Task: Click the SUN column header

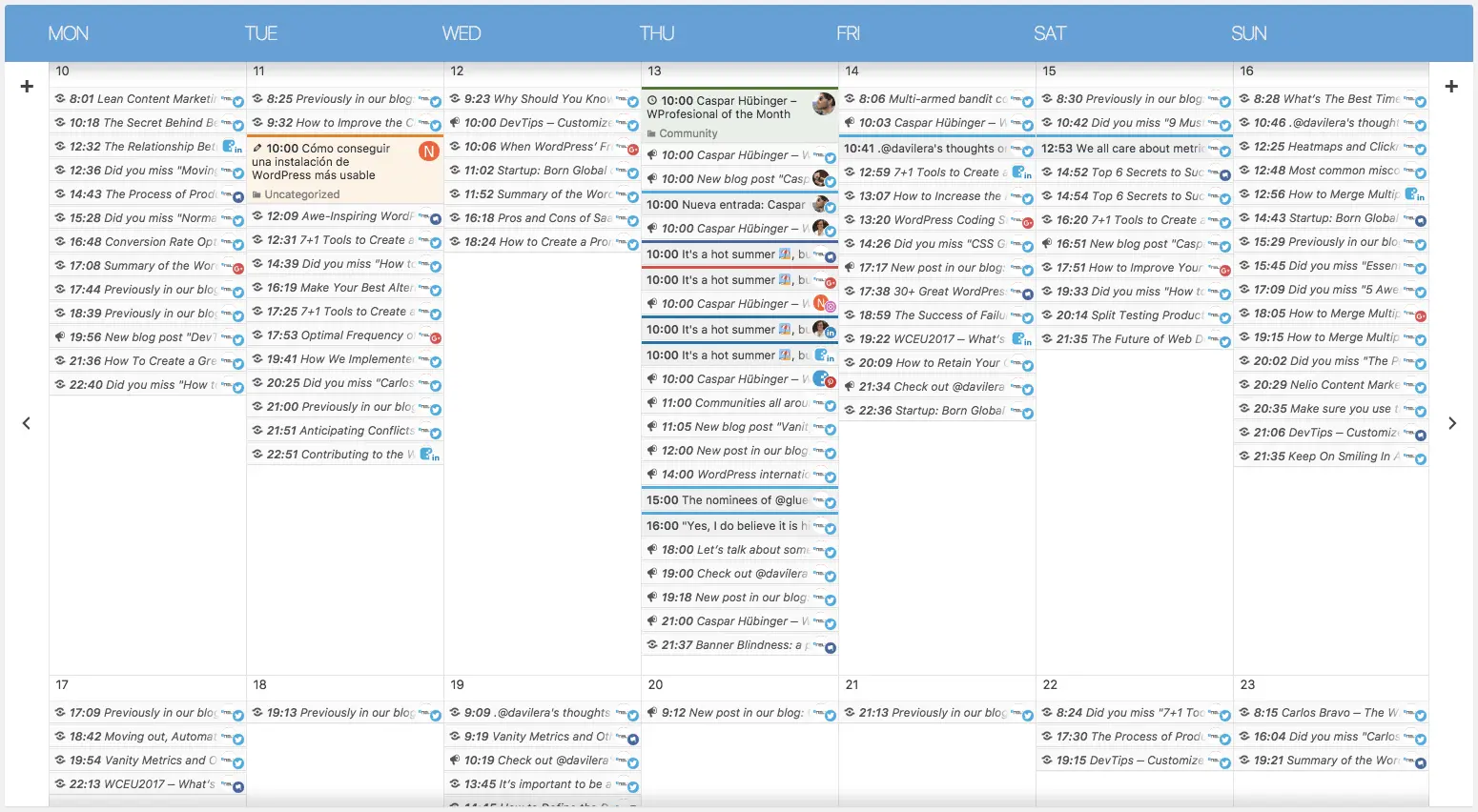Action: 1249,34
